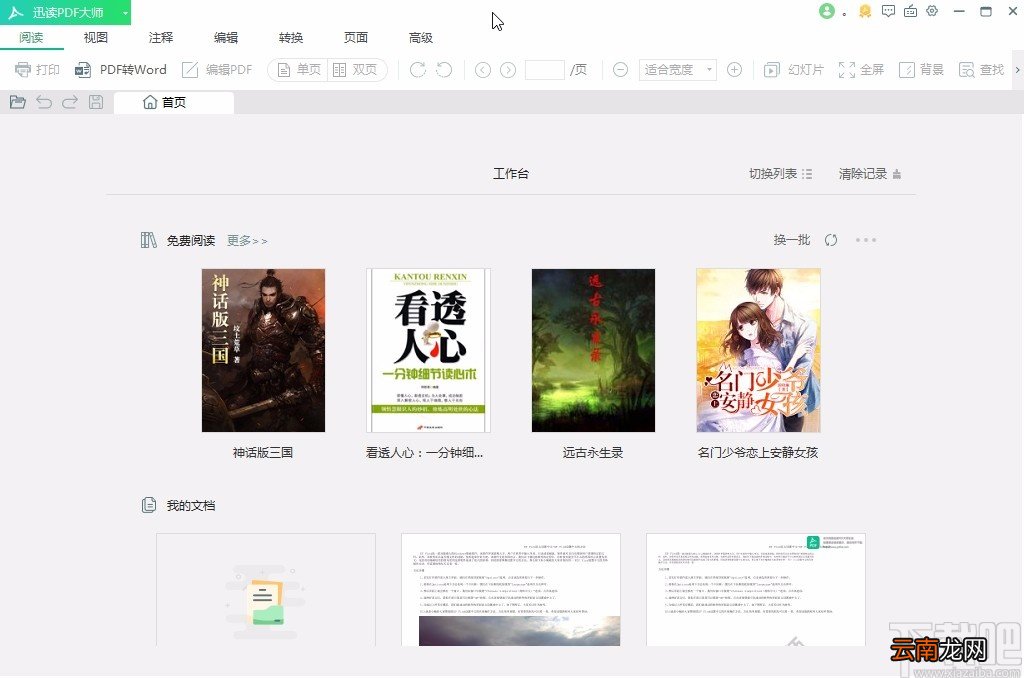Go to previous page arrow
1024x678 pixels.
point(483,69)
